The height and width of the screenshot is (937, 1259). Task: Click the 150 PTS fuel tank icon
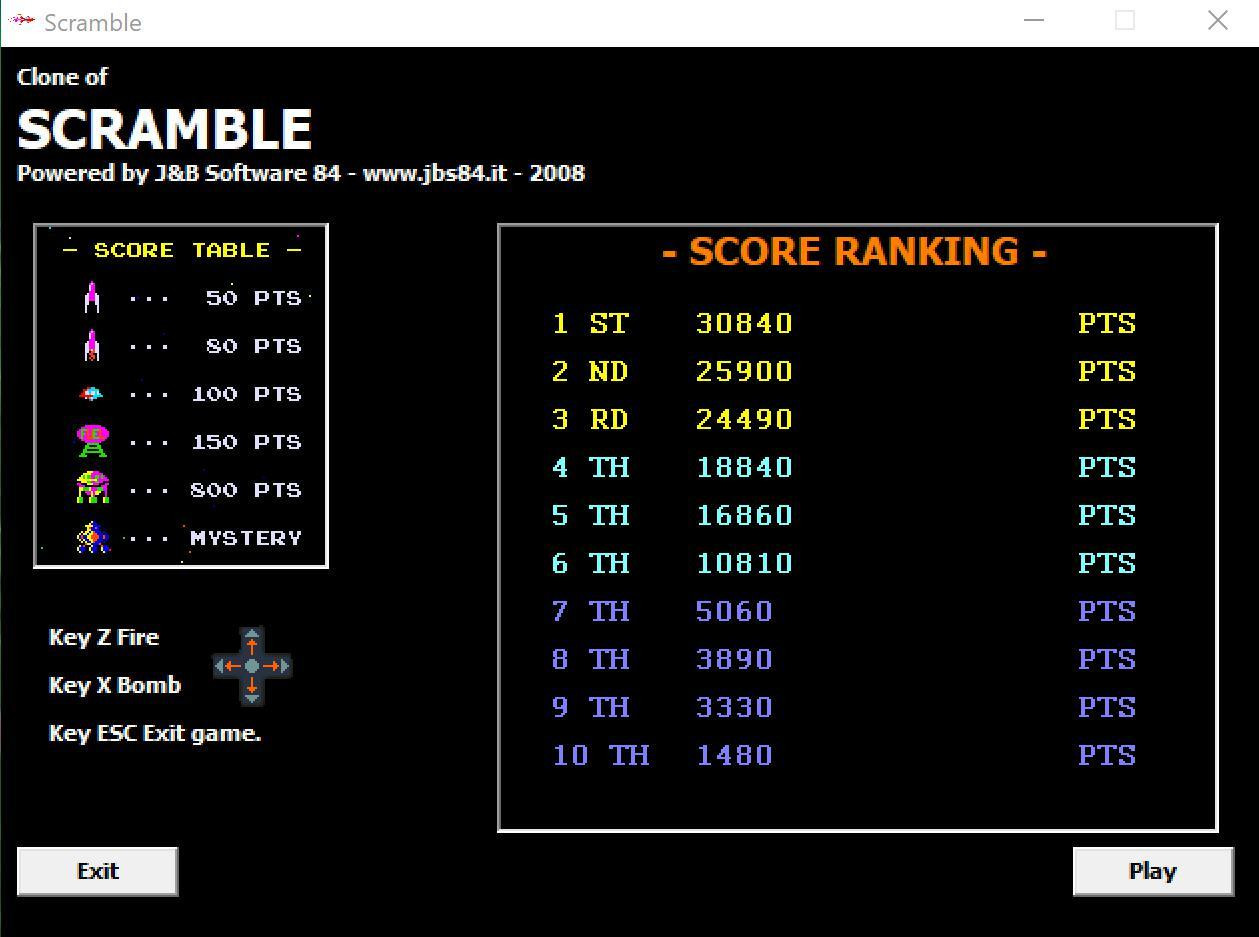[92, 441]
